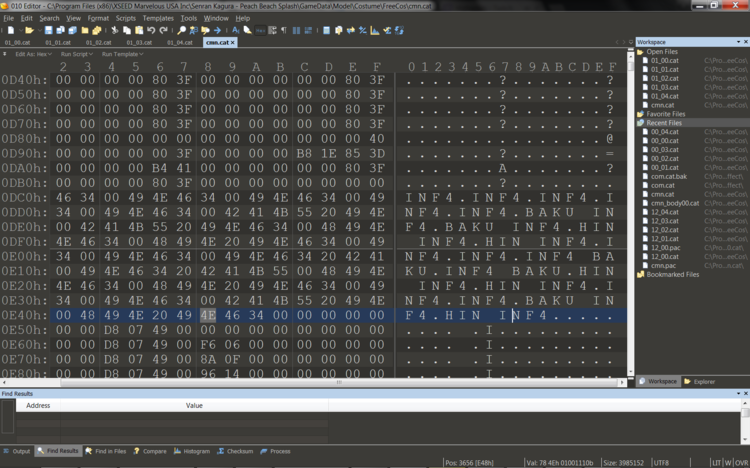
Task: Open the Histogram bottom tab
Action: pyautogui.click(x=192, y=451)
